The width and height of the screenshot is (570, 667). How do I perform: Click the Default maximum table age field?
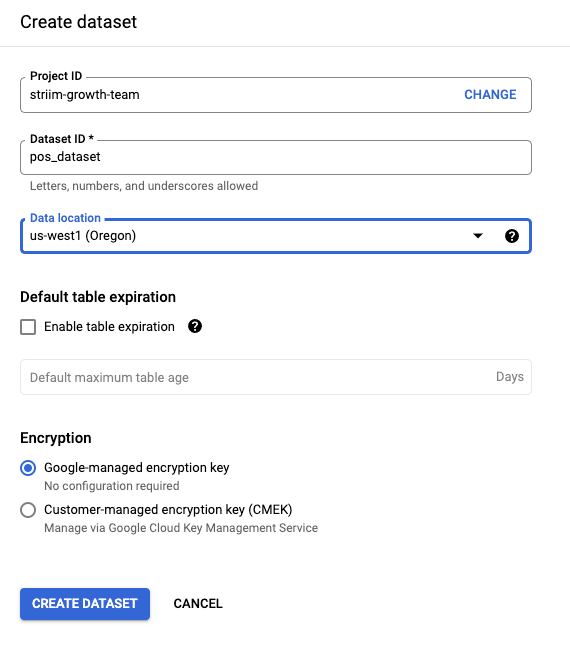point(276,377)
